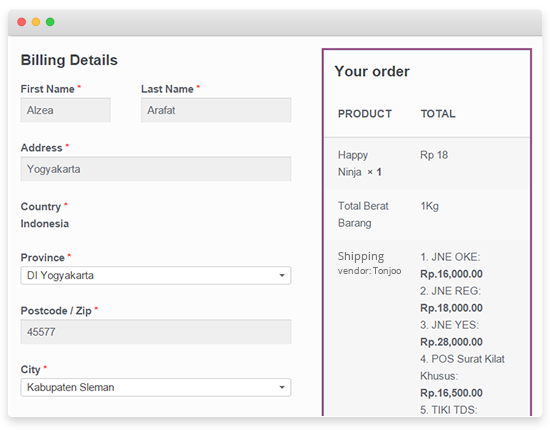Open the Province dropdown arrow
Viewport: 550px width, 430px height.
click(x=282, y=275)
